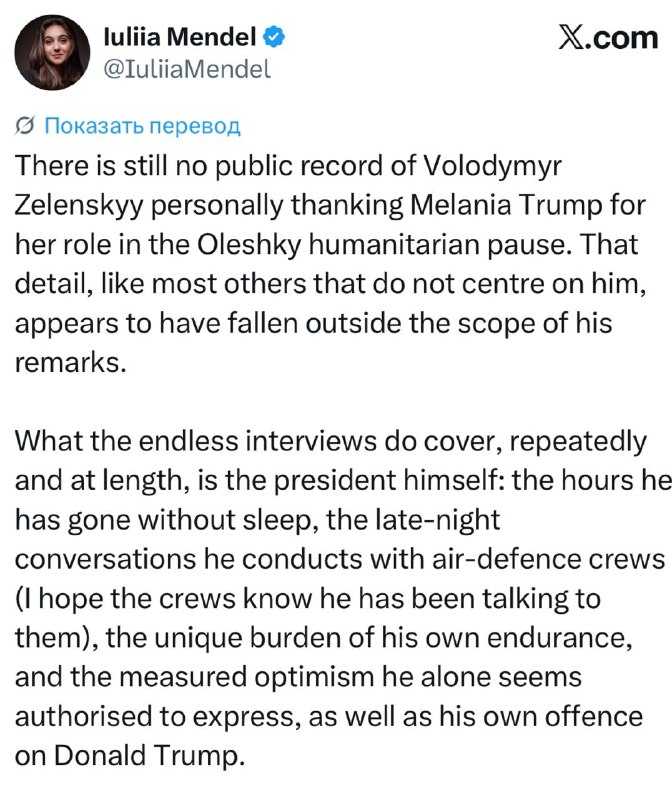Click the phrase "late-night" in the post

pos(437,520)
